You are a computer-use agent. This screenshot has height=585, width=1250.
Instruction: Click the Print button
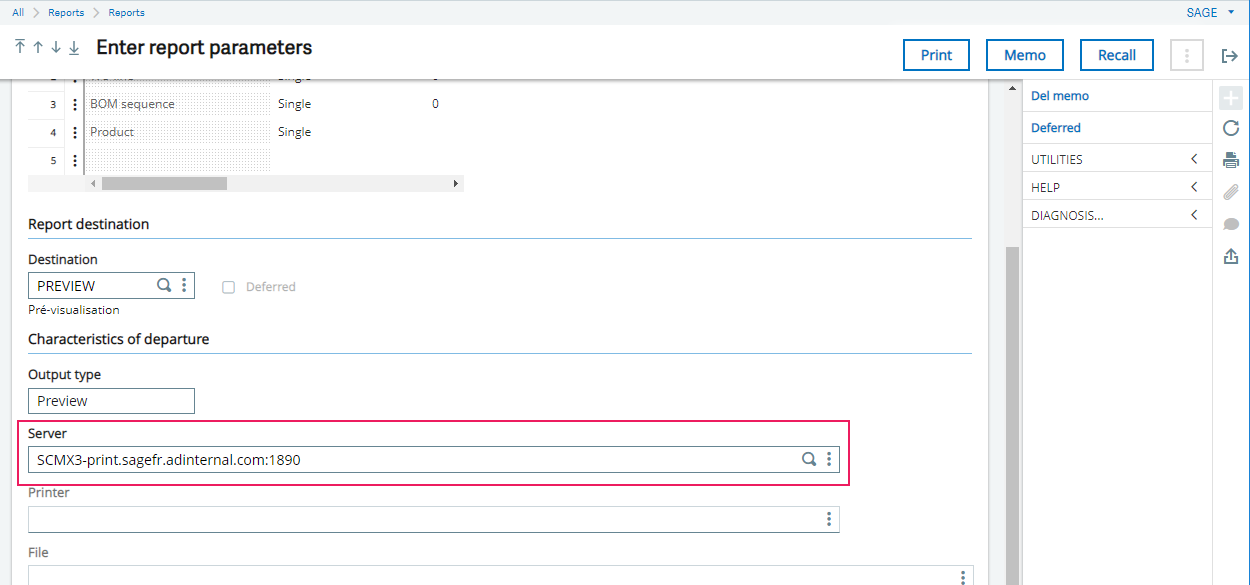[x=936, y=55]
